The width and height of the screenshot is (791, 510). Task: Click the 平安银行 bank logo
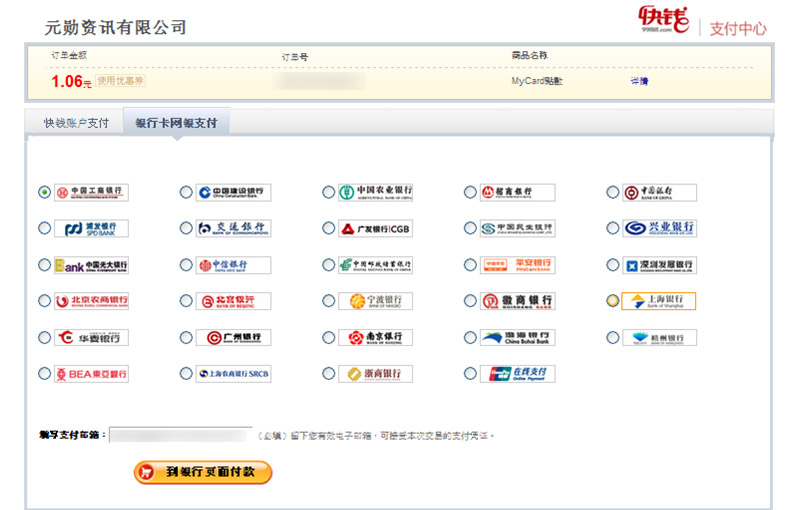518,265
